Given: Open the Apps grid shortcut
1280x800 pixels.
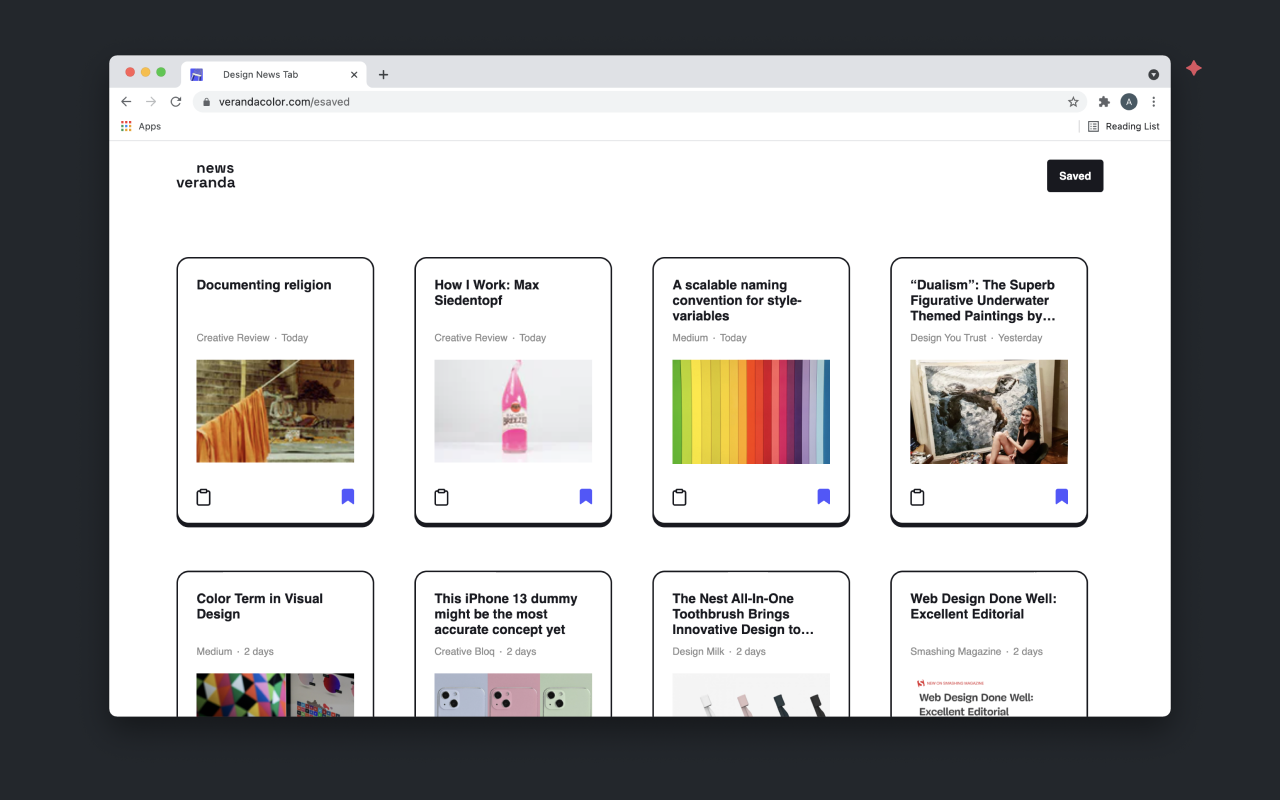Looking at the screenshot, I should click(142, 126).
